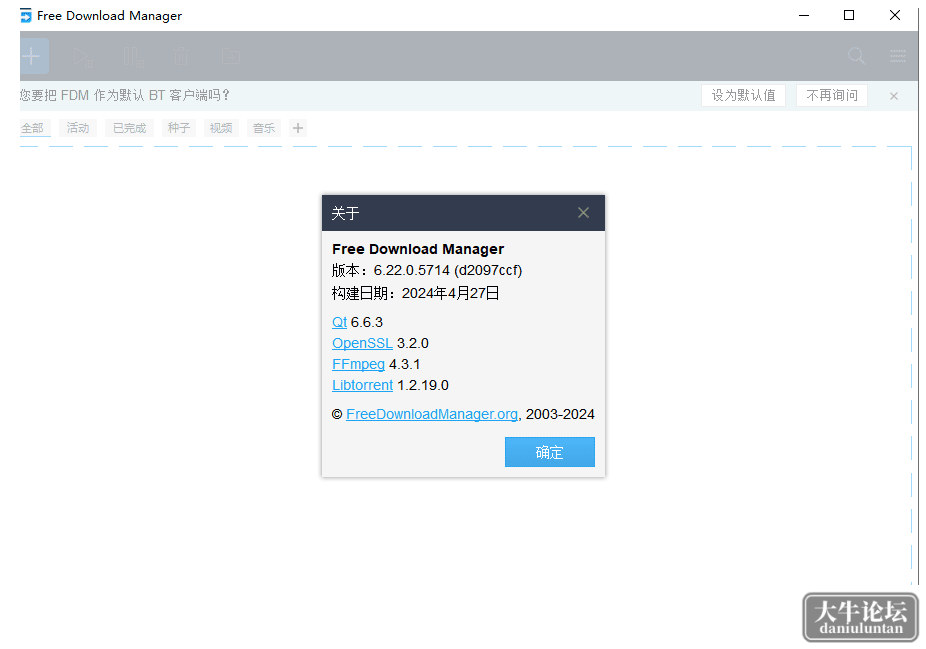
Task: Click the 您要把 FDM 作为默认 BT 客户端吗 prompt text
Action: pos(125,95)
